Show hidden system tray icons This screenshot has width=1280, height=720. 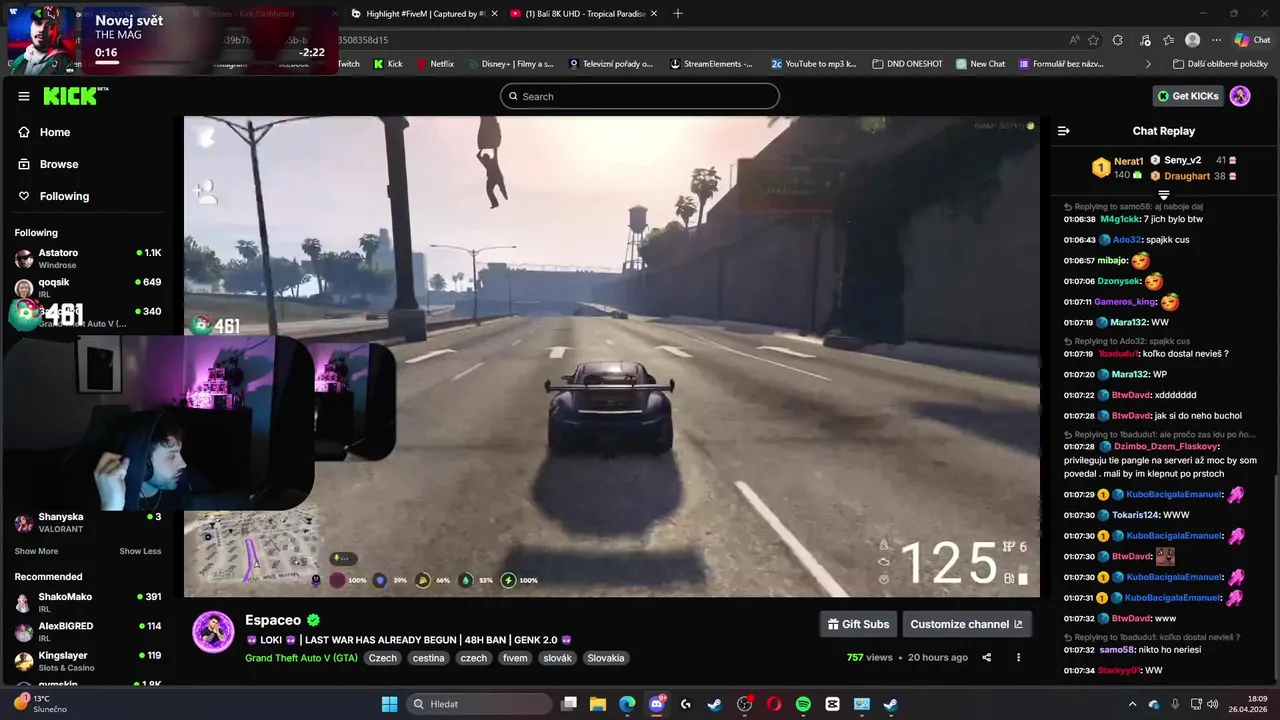(1132, 704)
